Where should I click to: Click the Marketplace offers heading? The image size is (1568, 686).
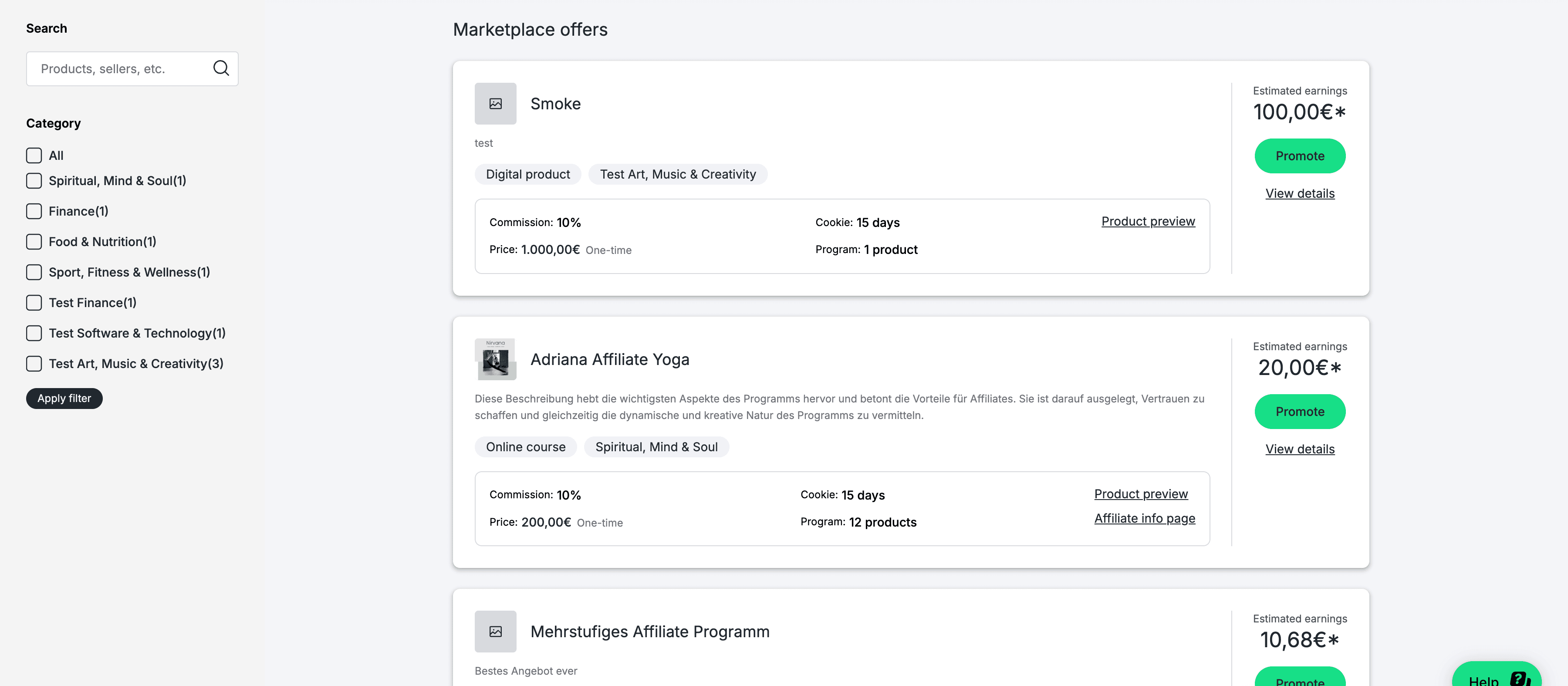pos(530,29)
